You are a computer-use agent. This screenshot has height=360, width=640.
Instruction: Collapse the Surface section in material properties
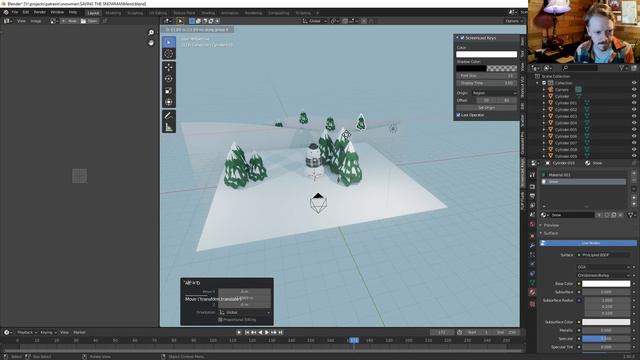tap(550, 233)
